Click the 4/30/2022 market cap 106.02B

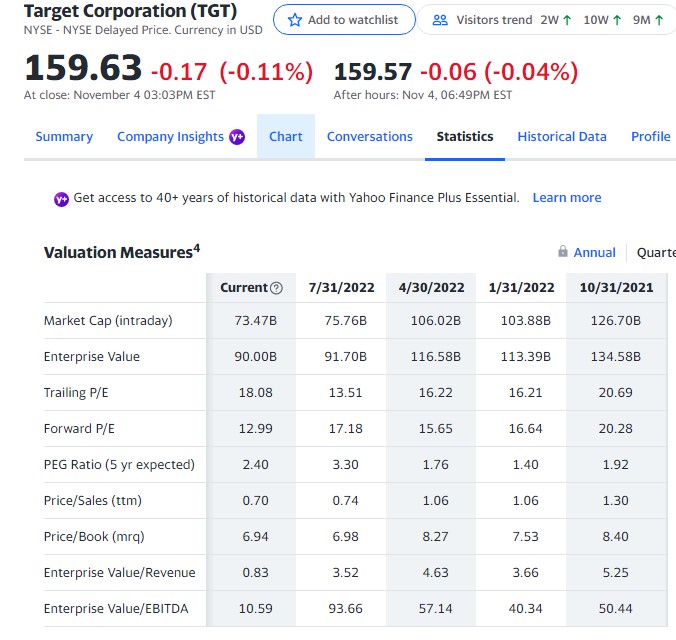(436, 320)
